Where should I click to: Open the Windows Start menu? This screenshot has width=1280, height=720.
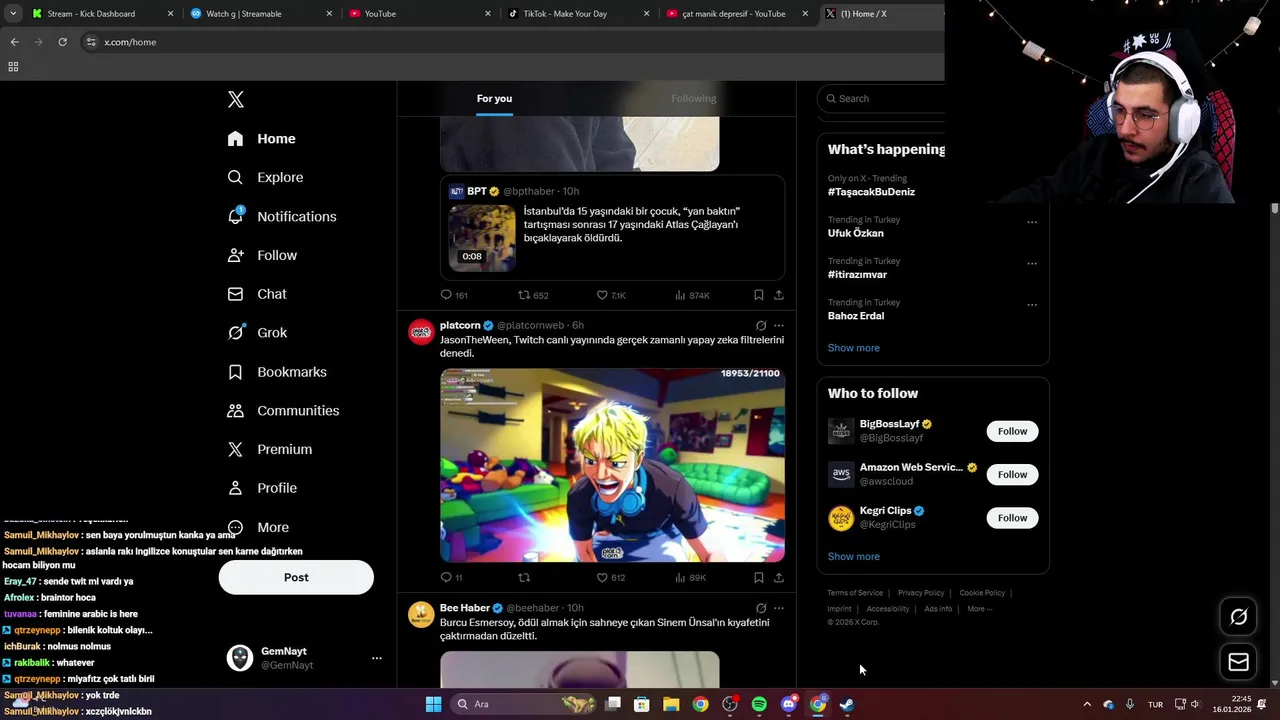[x=433, y=704]
